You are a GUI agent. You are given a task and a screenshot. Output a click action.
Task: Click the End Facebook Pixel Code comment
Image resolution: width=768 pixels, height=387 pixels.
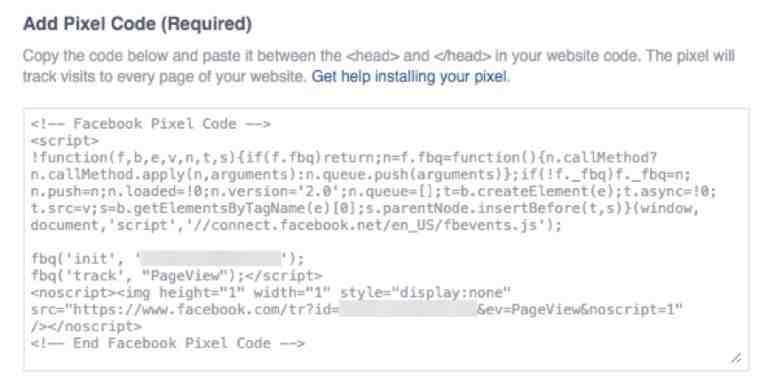point(168,343)
